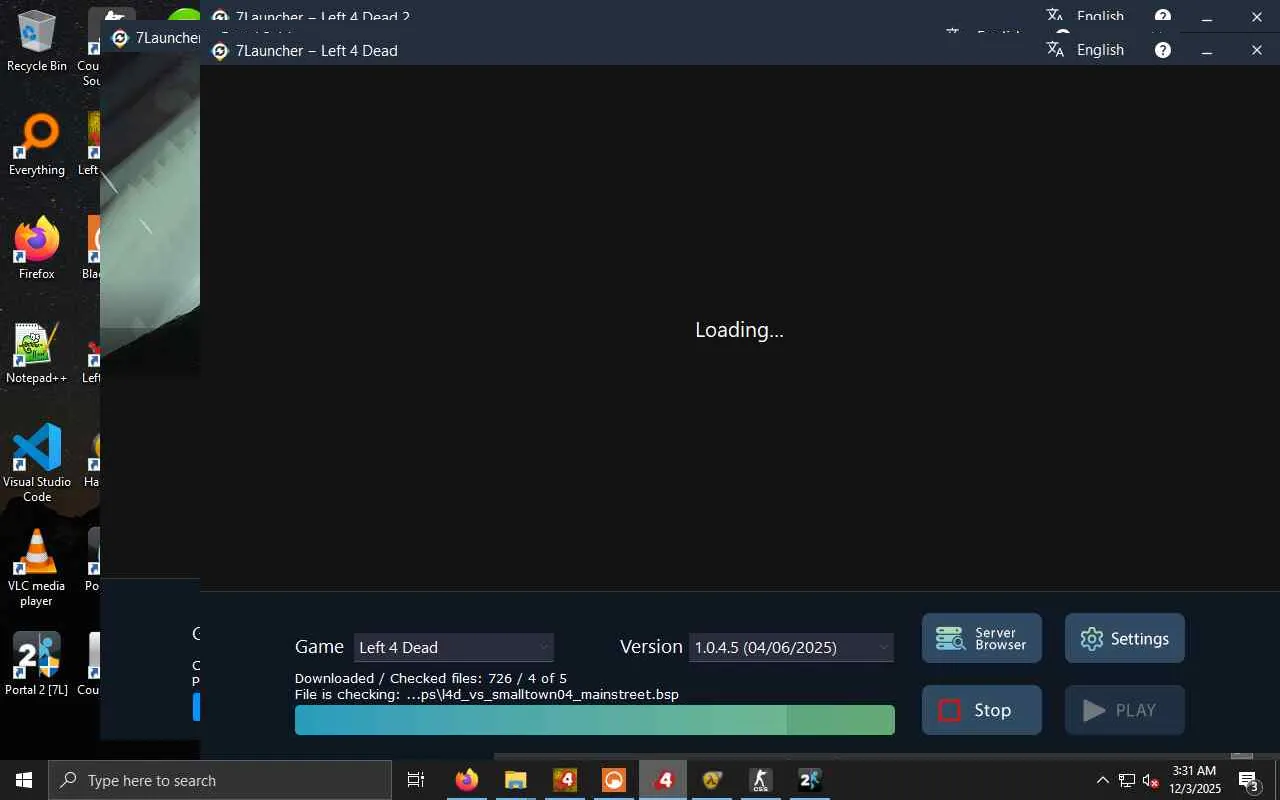
Task: Open launcher Settings
Action: coord(1125,638)
